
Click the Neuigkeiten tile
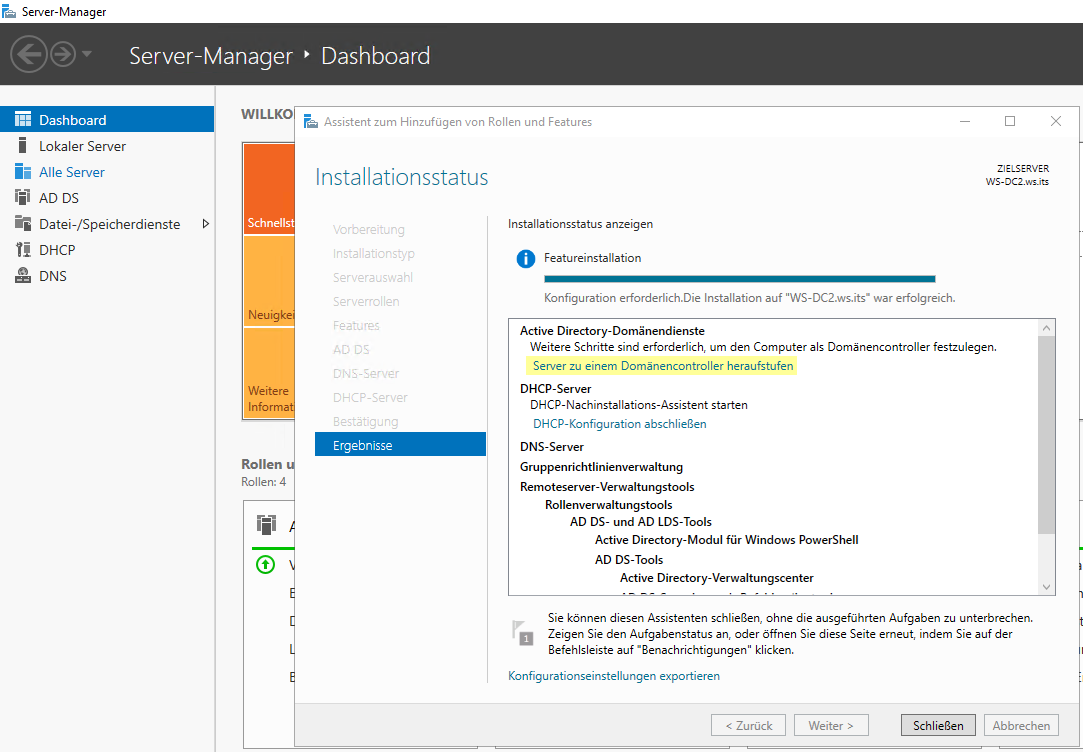click(269, 281)
